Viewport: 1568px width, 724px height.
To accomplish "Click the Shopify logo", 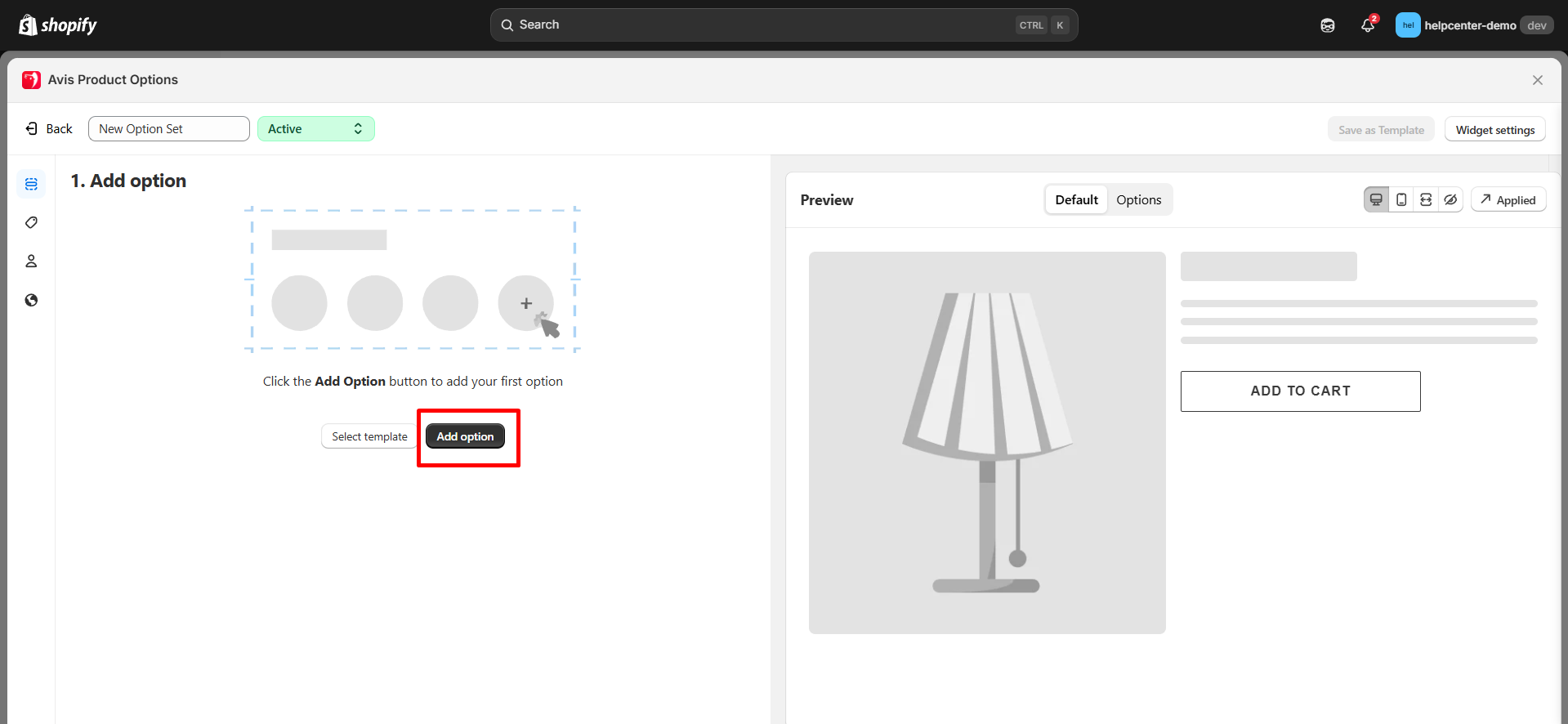I will point(57,25).
